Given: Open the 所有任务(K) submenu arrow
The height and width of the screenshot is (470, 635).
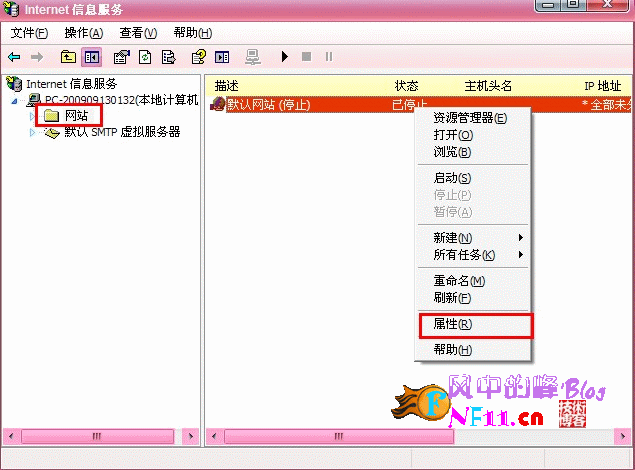Looking at the screenshot, I should (521, 255).
